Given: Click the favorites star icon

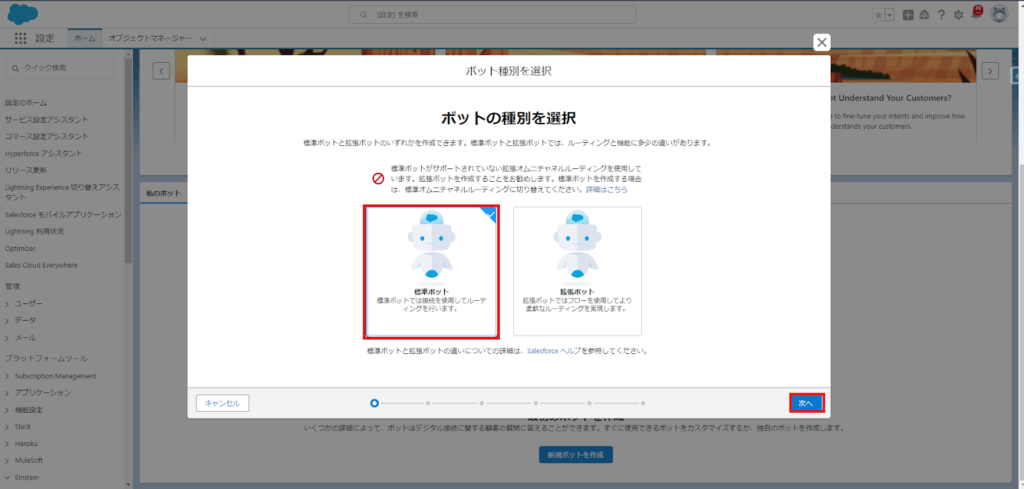Looking at the screenshot, I should (878, 16).
